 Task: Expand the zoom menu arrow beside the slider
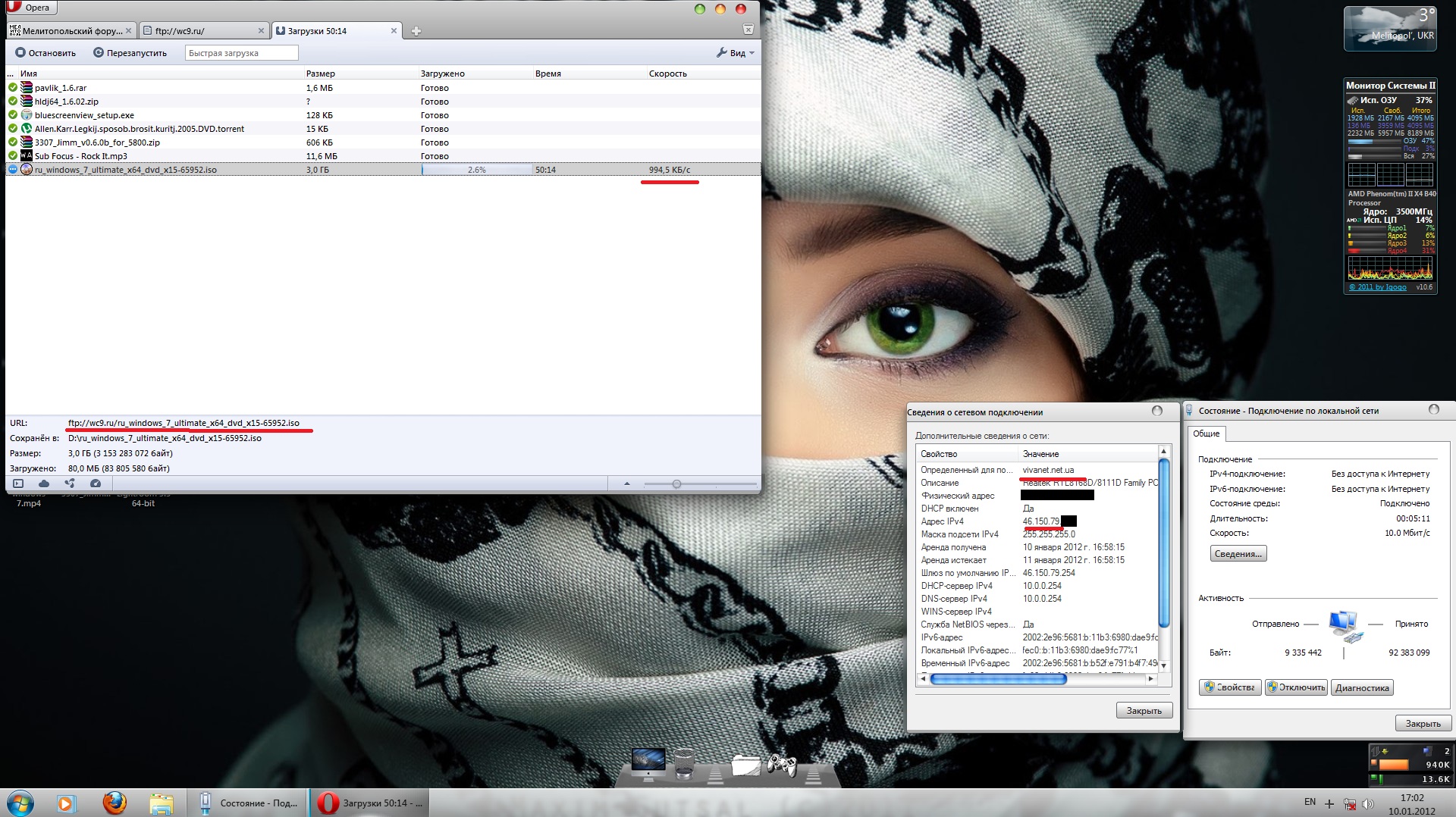pyautogui.click(x=626, y=484)
